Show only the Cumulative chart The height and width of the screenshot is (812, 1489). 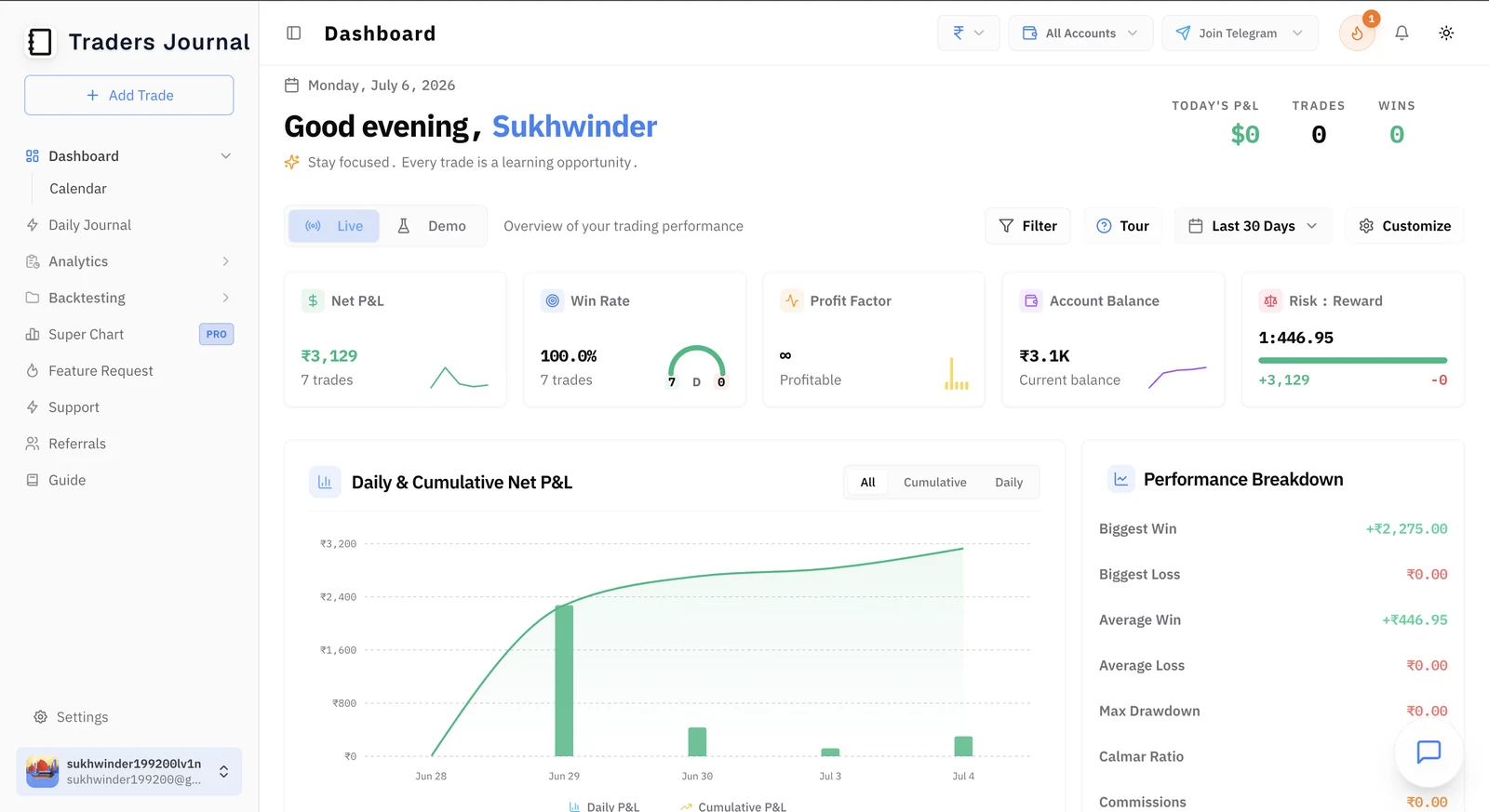(934, 482)
